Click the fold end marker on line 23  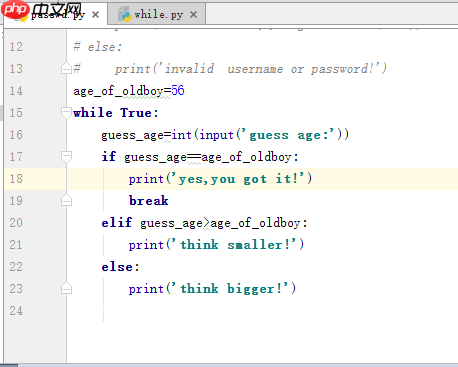click(66, 288)
